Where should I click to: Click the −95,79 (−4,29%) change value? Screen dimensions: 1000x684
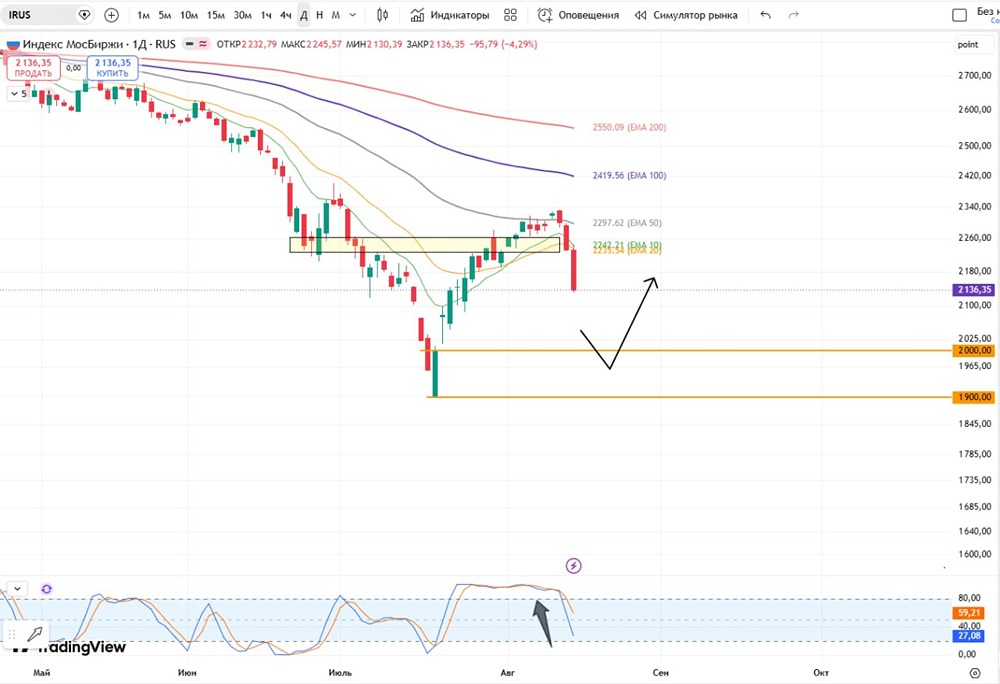click(x=503, y=44)
